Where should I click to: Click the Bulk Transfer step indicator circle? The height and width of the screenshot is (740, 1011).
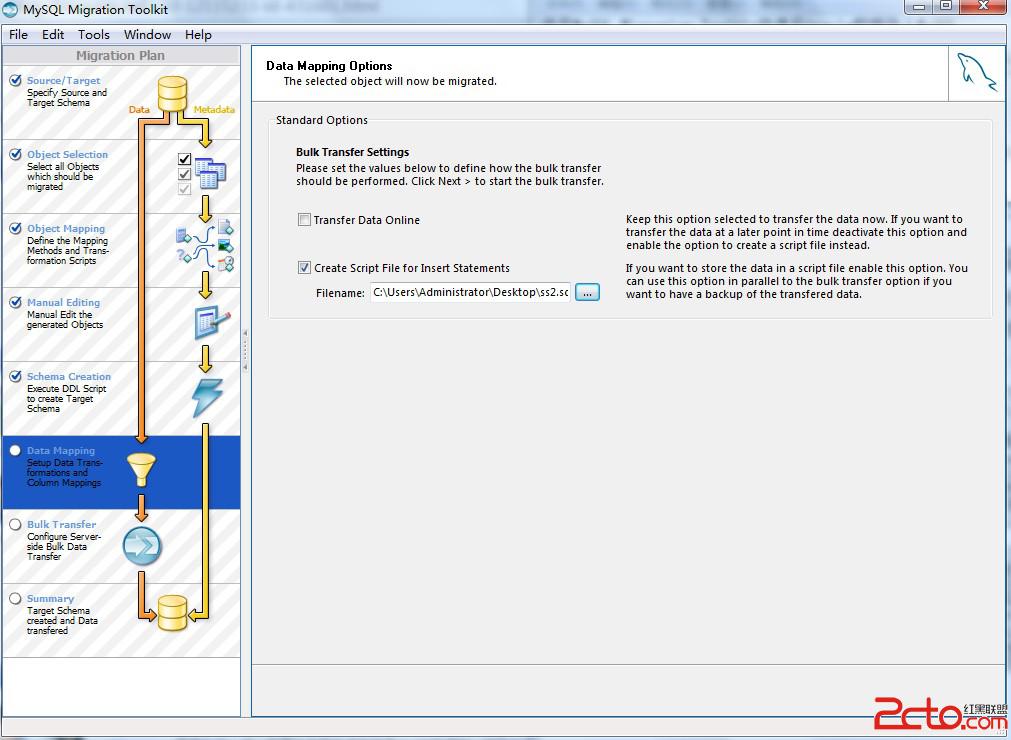(x=15, y=525)
